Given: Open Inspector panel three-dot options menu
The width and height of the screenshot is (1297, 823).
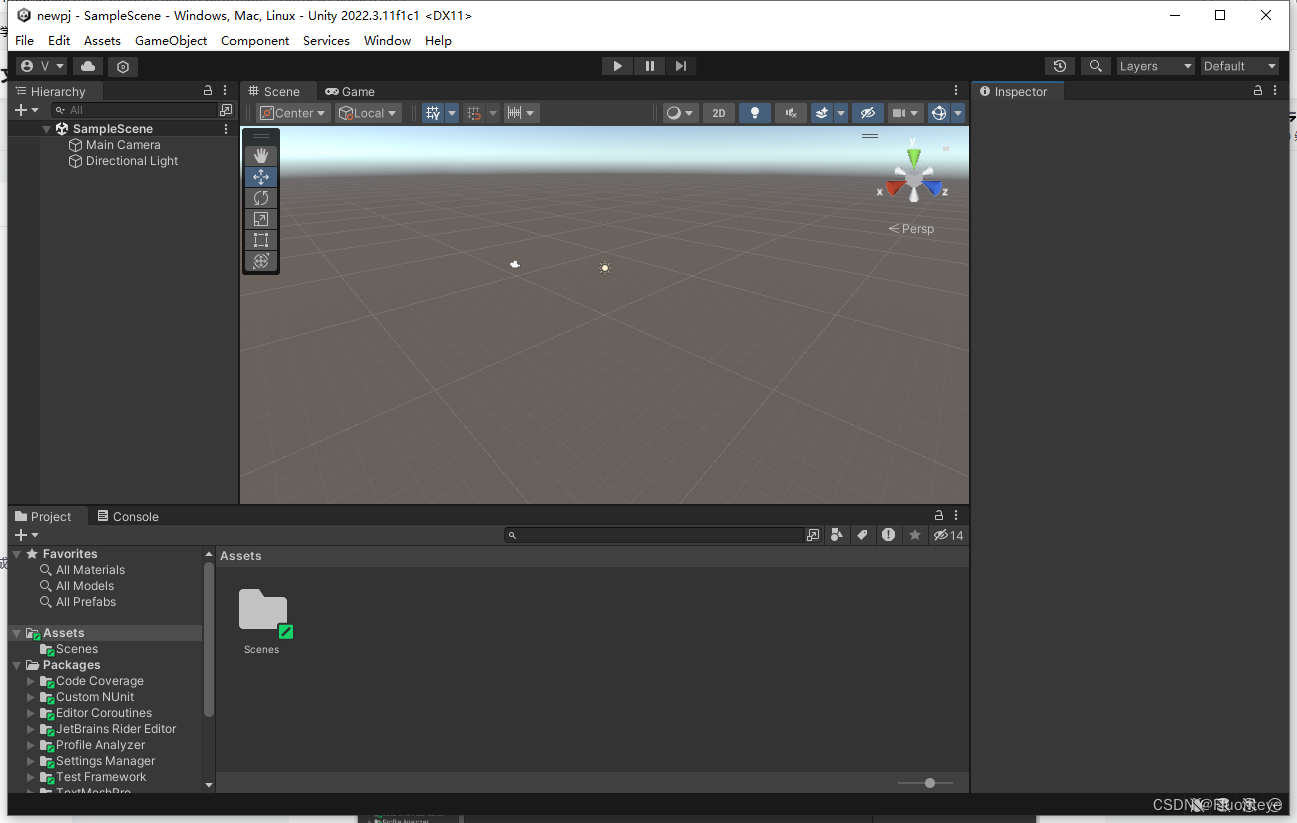Looking at the screenshot, I should 1275,91.
